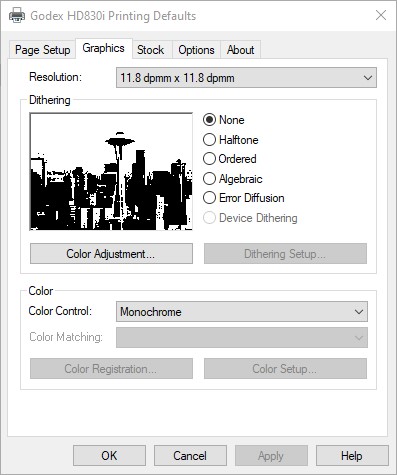
Task: Open the Stock tab
Action: pyautogui.click(x=151, y=50)
